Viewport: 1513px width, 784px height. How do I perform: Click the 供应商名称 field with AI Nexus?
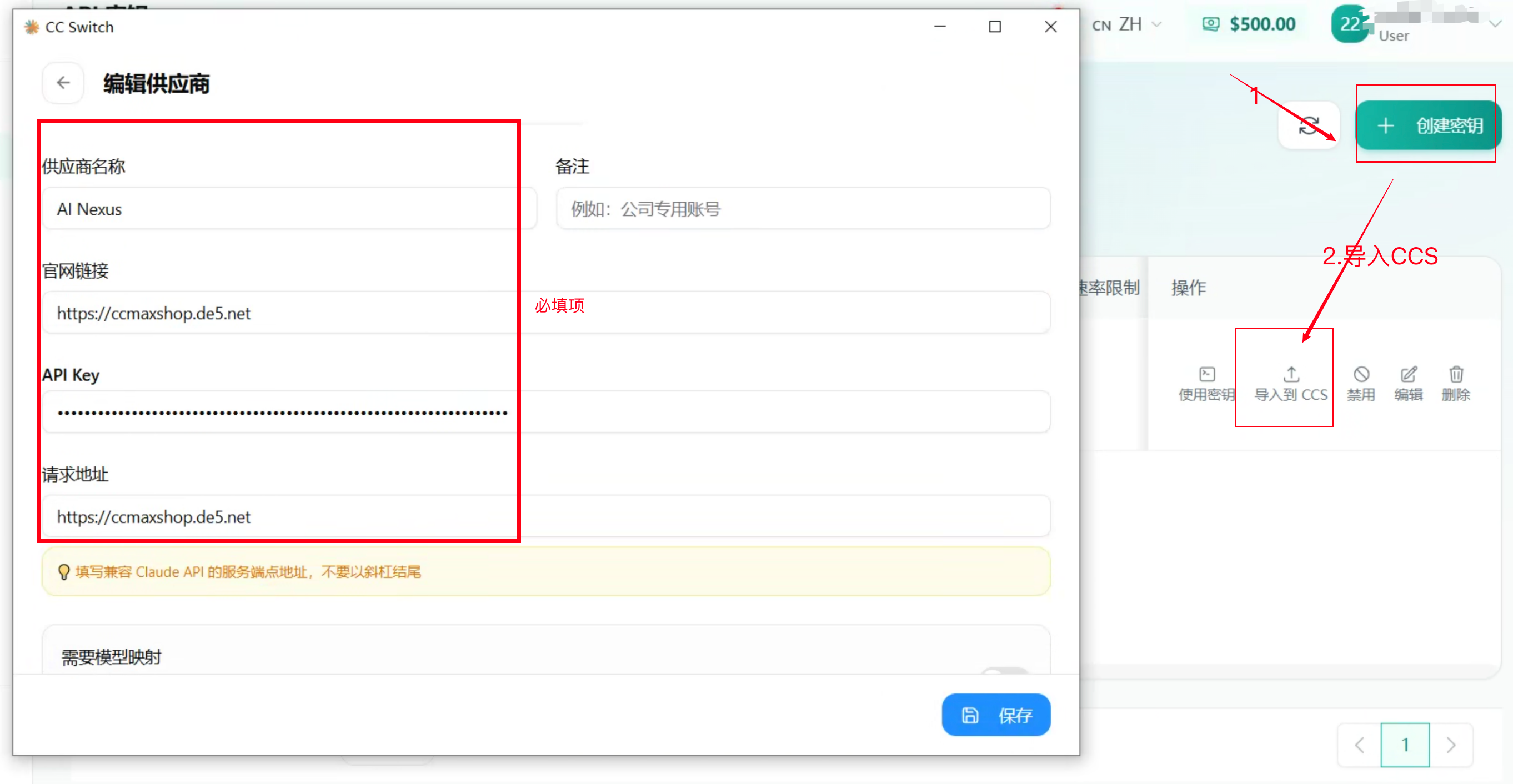289,208
